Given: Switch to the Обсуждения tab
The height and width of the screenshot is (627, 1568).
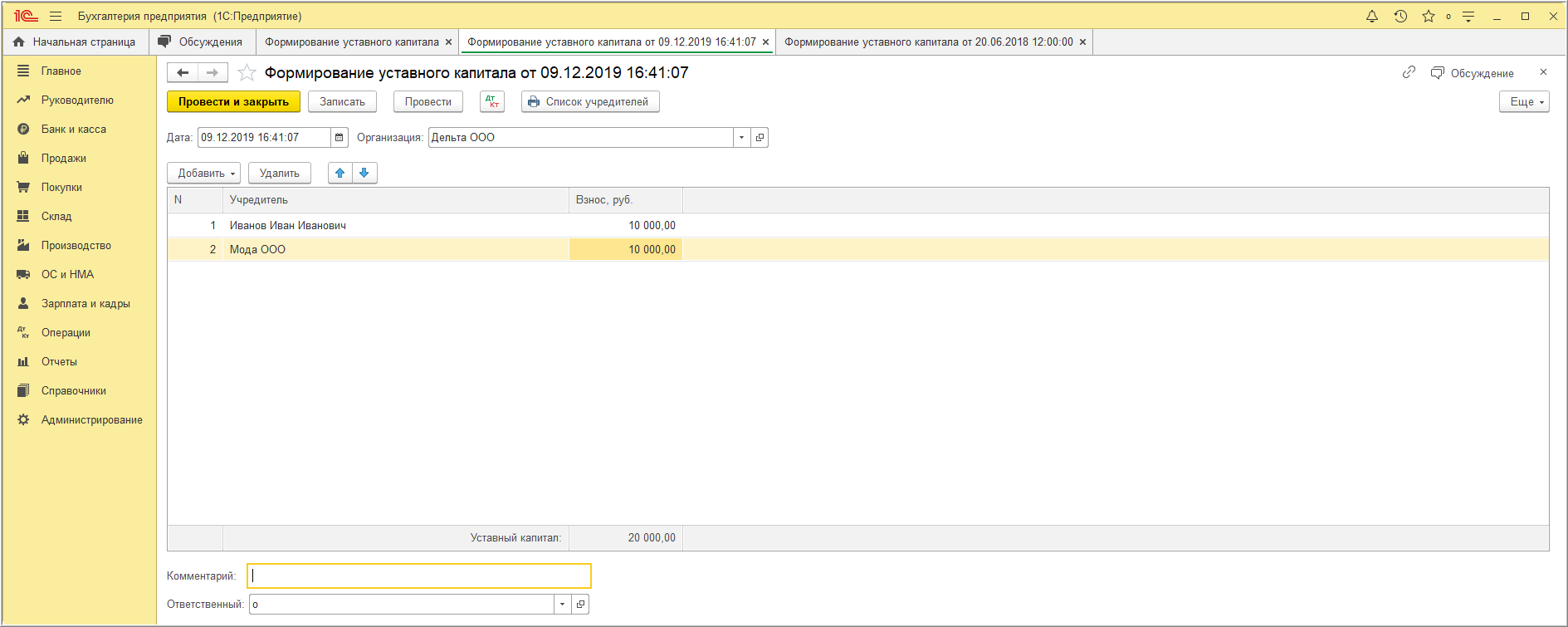Looking at the screenshot, I should 202,42.
